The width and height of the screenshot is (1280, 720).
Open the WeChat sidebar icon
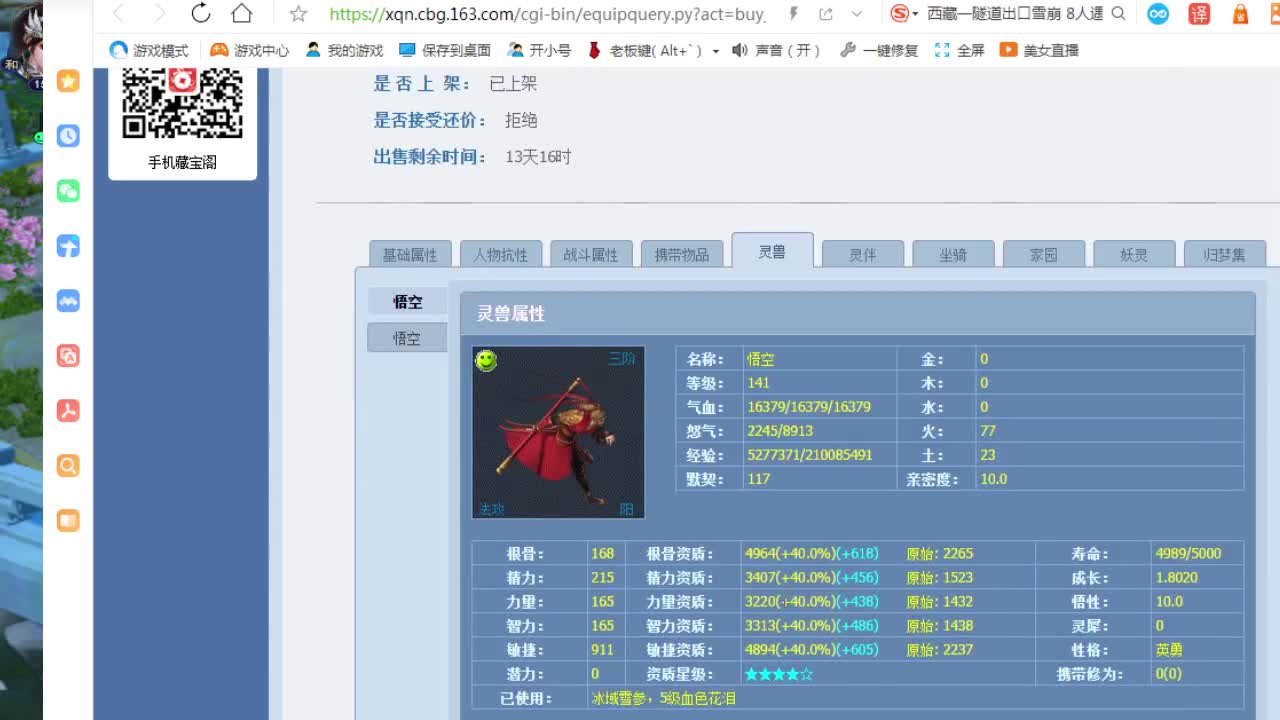point(68,191)
